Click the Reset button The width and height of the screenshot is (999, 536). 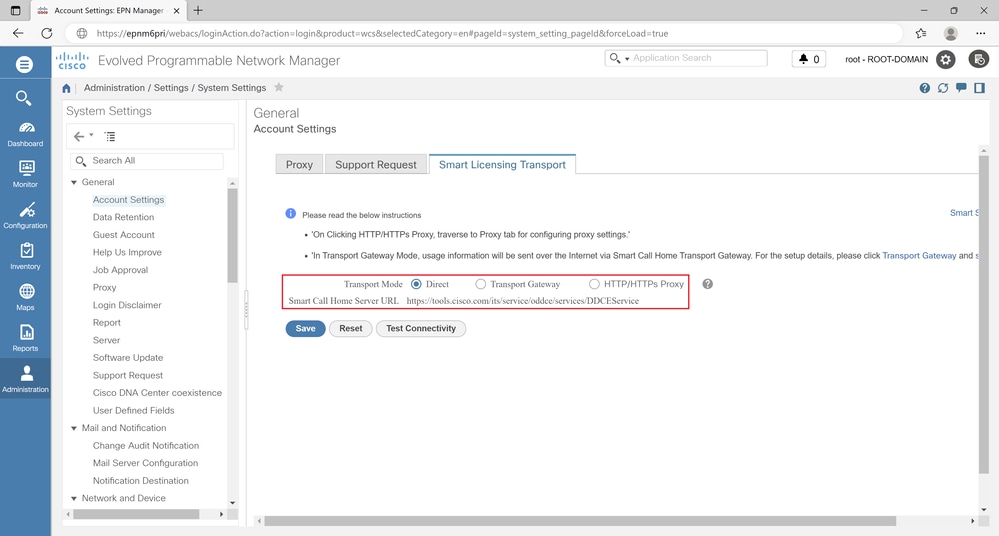[x=350, y=328]
